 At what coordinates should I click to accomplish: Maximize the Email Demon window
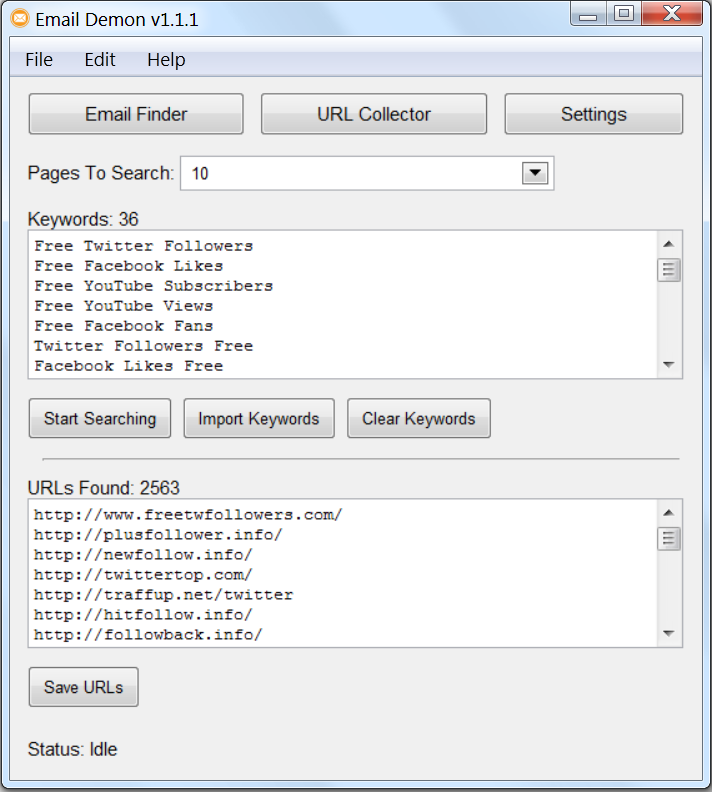tap(624, 14)
